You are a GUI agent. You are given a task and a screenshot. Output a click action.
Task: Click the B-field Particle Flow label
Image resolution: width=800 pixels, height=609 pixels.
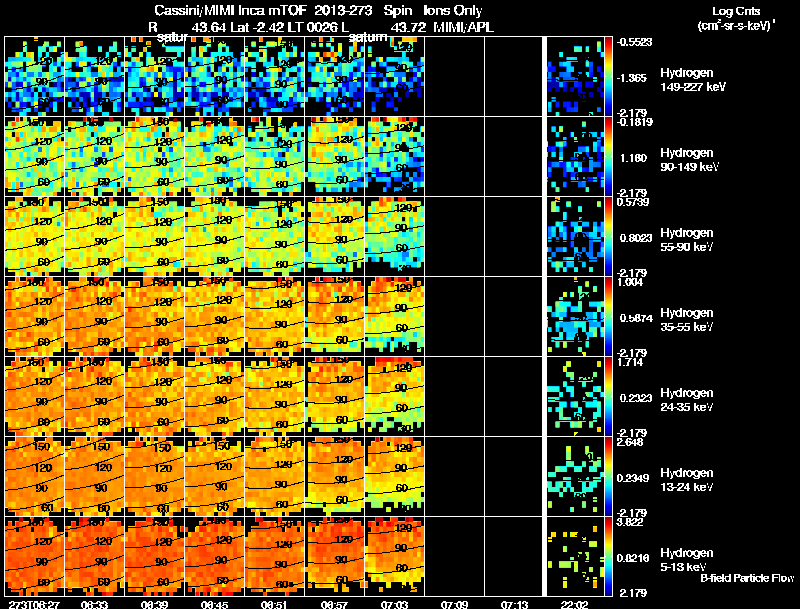746,578
